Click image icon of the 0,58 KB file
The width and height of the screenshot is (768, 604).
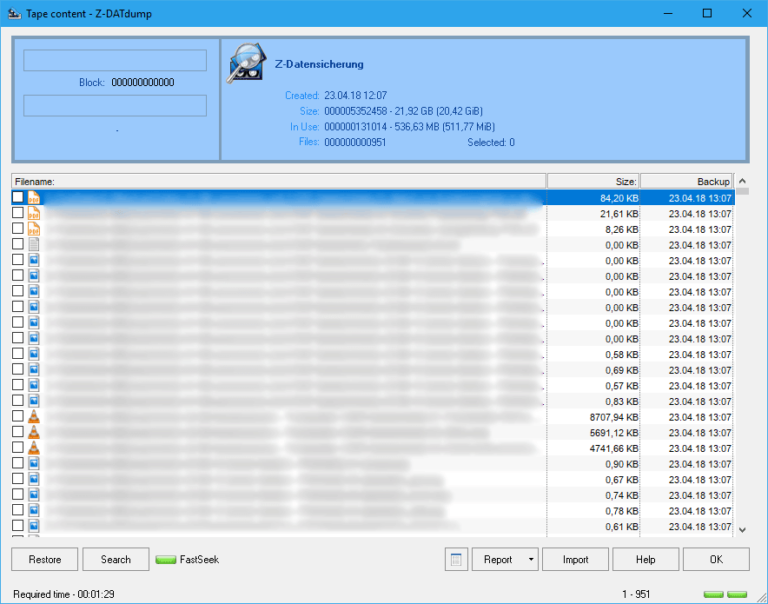pyautogui.click(x=34, y=354)
